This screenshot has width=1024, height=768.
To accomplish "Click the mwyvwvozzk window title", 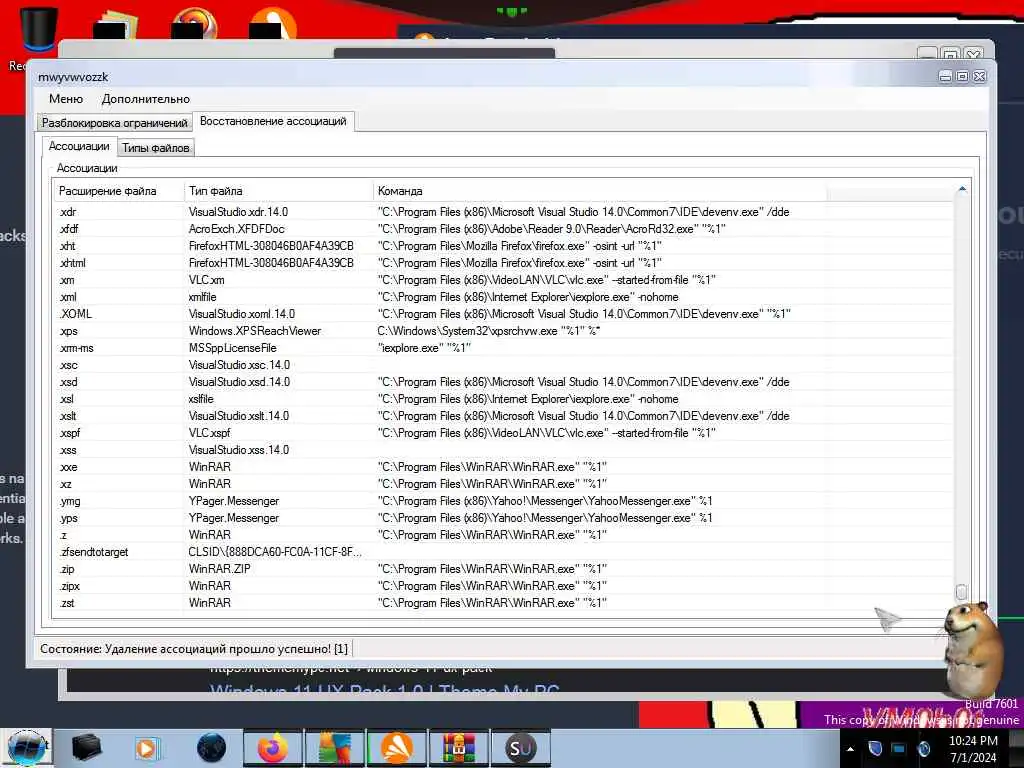I will tap(73, 76).
